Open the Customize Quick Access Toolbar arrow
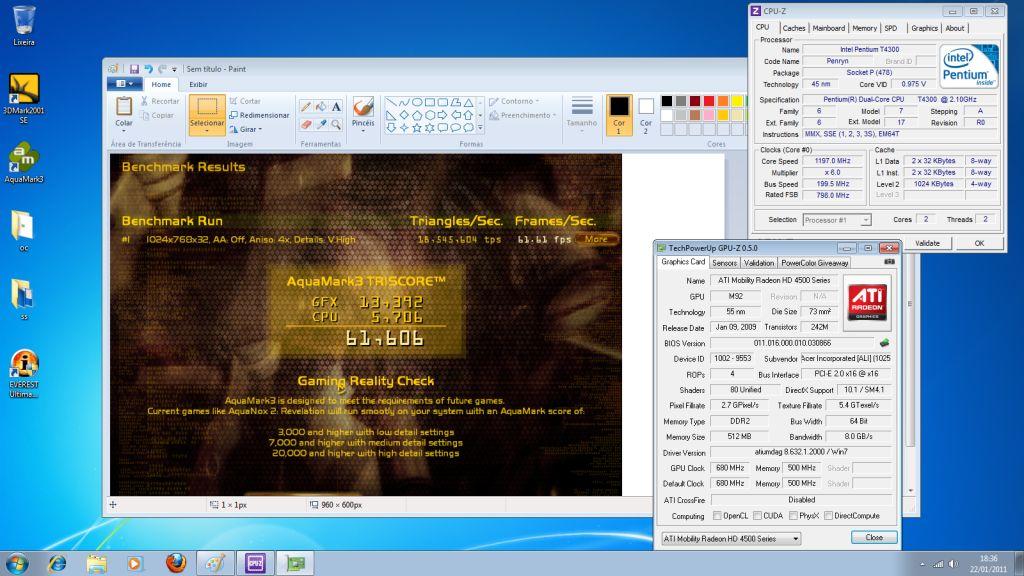Screen dimensions: 1024x576 [174, 69]
